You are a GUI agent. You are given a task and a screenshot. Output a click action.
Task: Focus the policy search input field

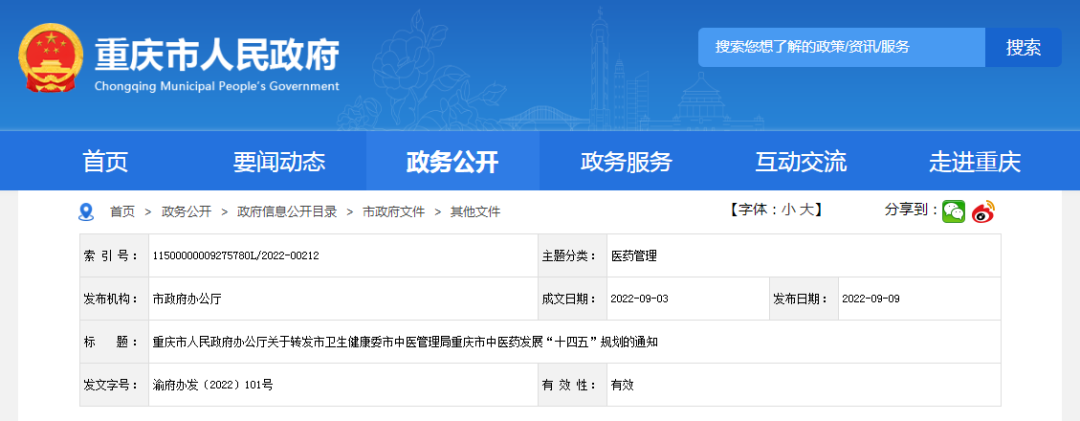[842, 48]
